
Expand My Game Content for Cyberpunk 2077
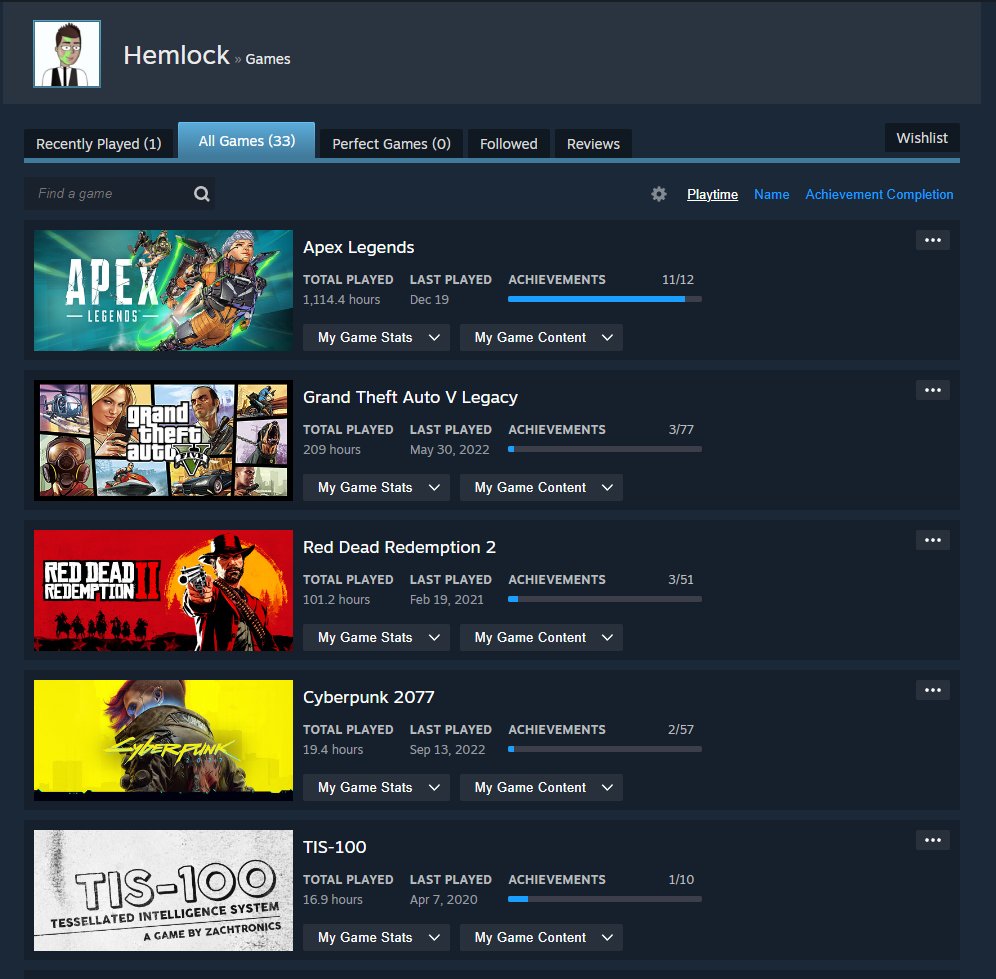pos(541,787)
